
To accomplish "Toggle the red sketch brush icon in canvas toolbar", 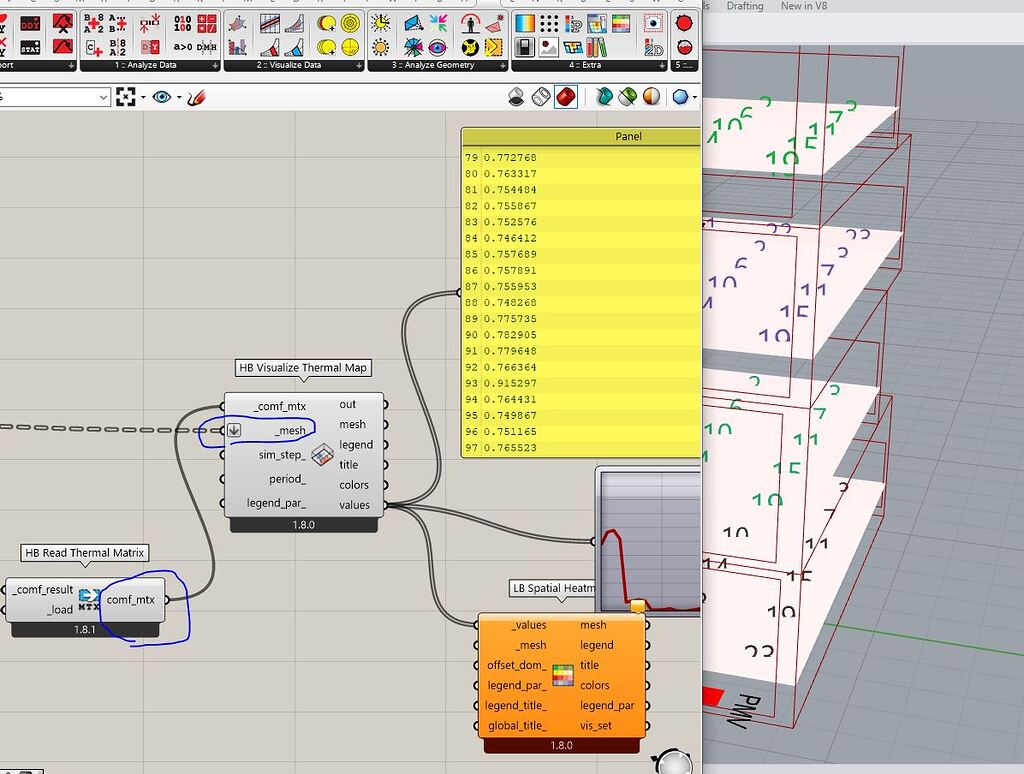I will coord(197,97).
